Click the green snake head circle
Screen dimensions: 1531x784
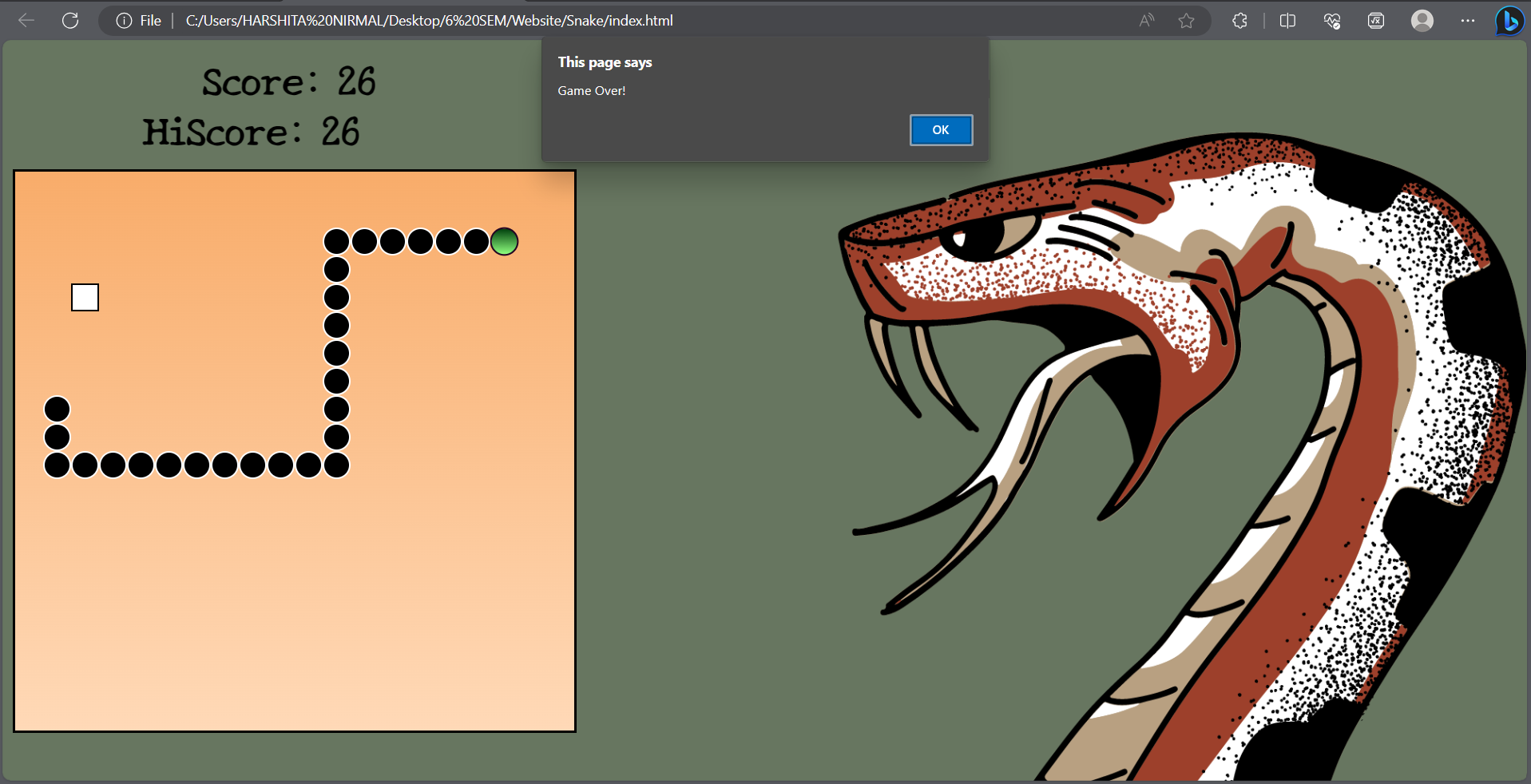[x=504, y=241]
